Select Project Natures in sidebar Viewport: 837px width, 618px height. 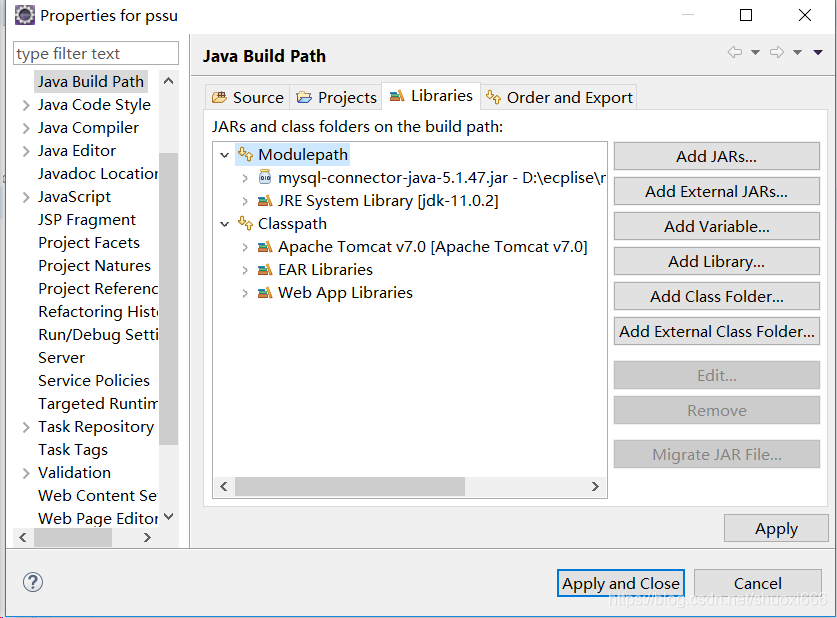click(x=94, y=266)
